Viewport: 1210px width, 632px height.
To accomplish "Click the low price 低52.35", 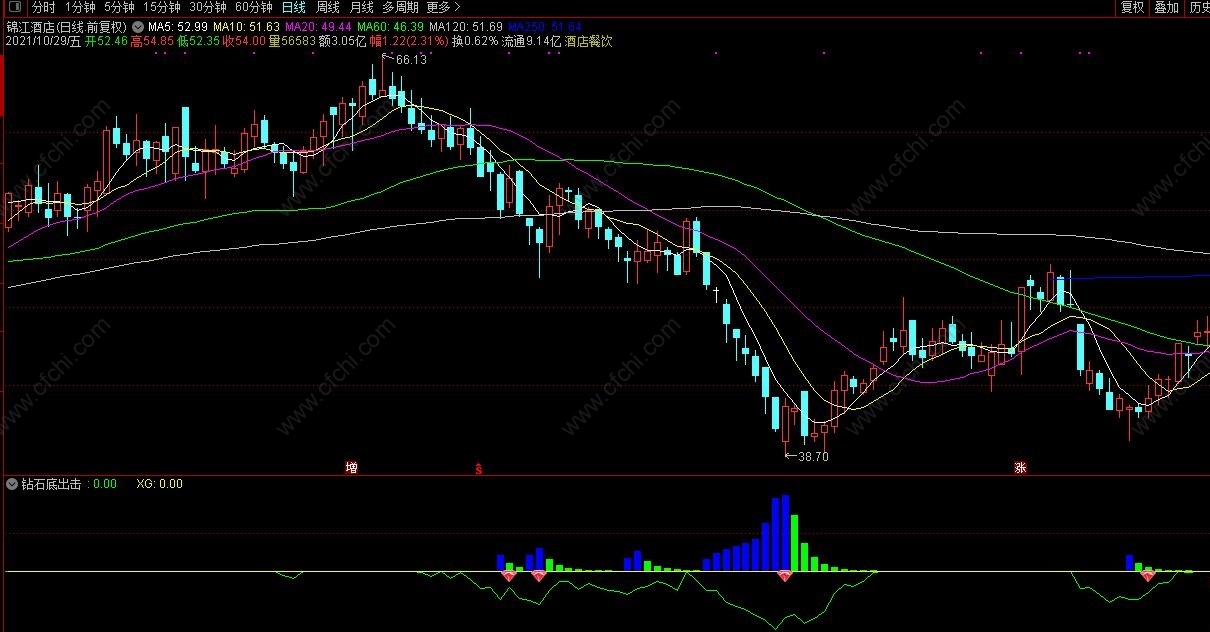I will click(x=198, y=42).
